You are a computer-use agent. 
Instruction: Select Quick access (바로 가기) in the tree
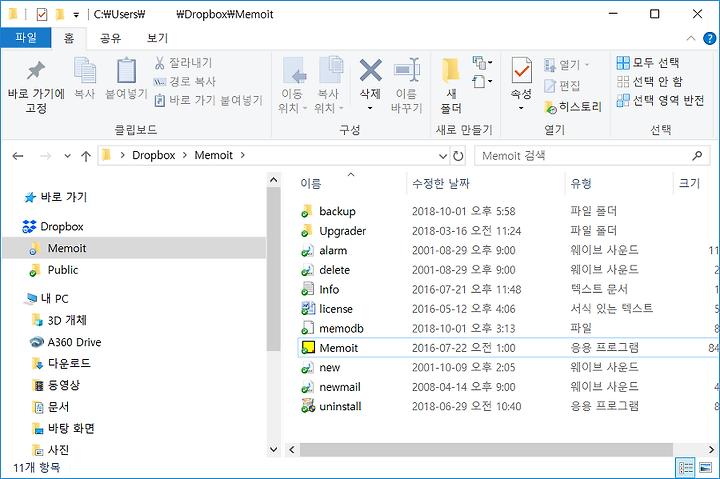tap(55, 197)
